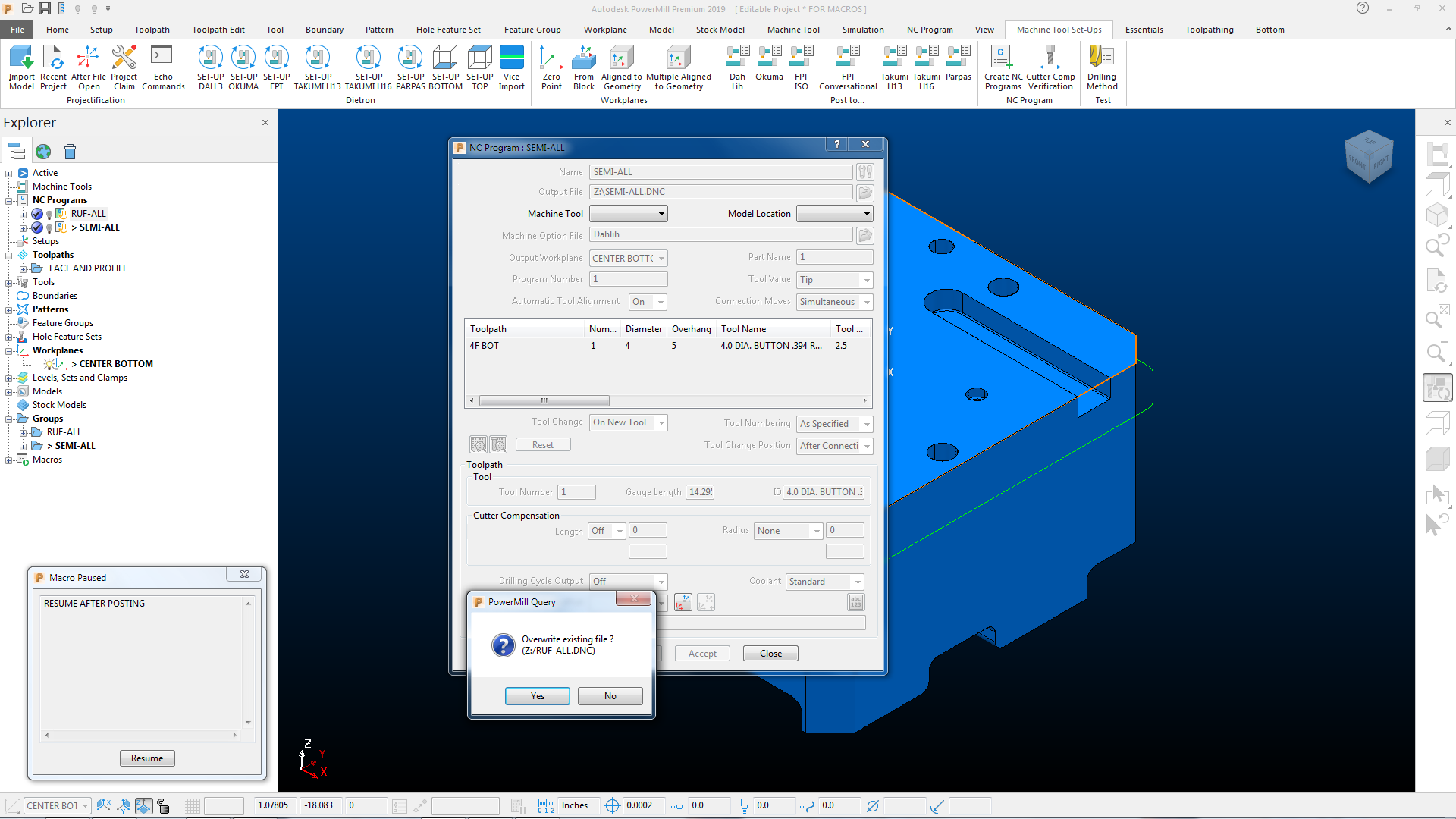Toggle light bulb on SEMI-ALL NC program
1456x819 pixels.
[49, 228]
